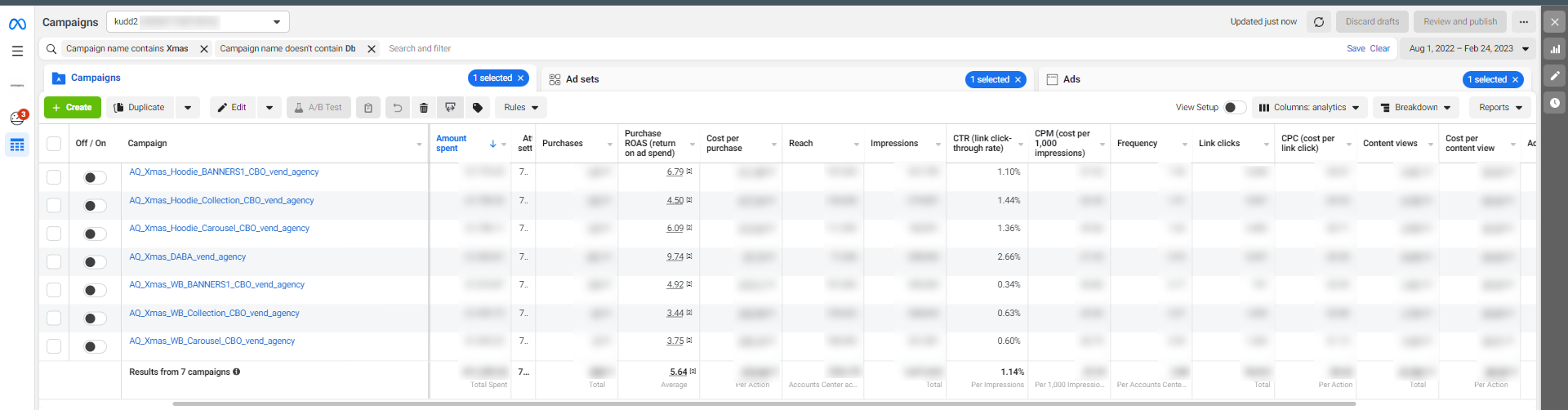This screenshot has height=410, width=1568.
Task: Remove the 'doesn't contain Db' filter
Action: pyautogui.click(x=372, y=49)
